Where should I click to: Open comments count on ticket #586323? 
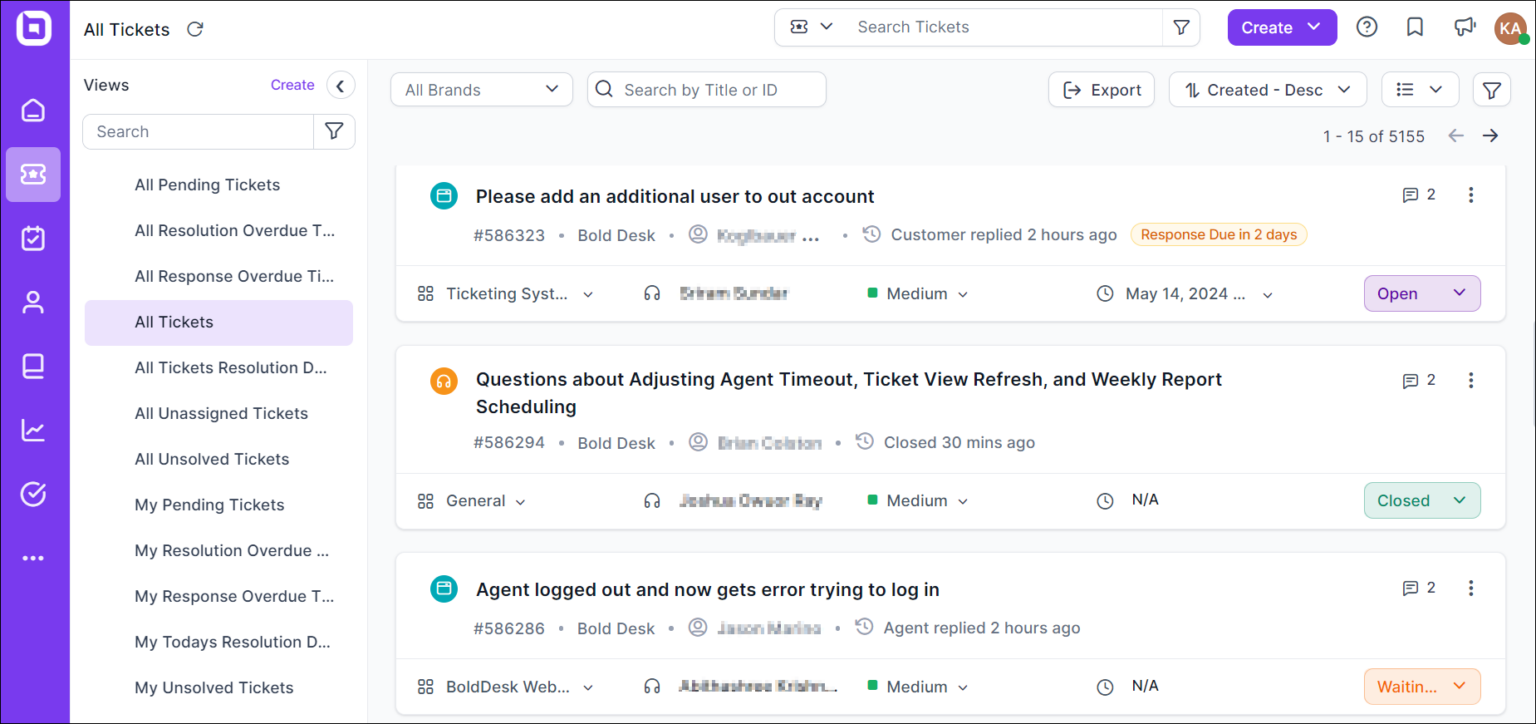pyautogui.click(x=1419, y=195)
